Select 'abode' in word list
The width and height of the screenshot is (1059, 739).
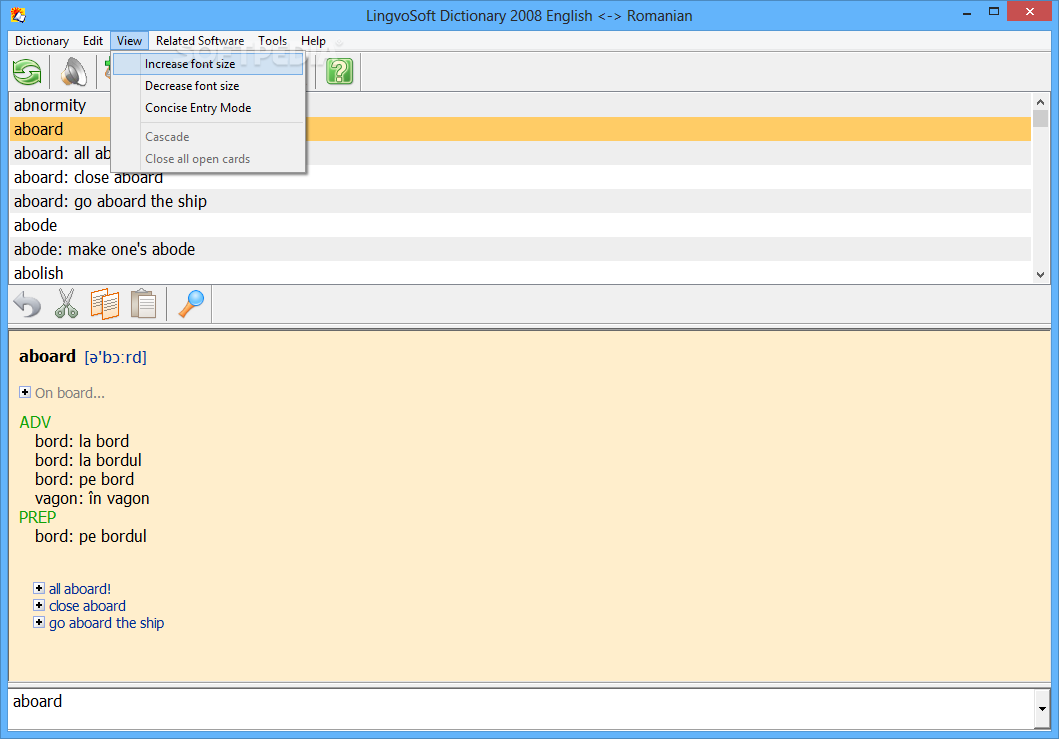pyautogui.click(x=520, y=225)
